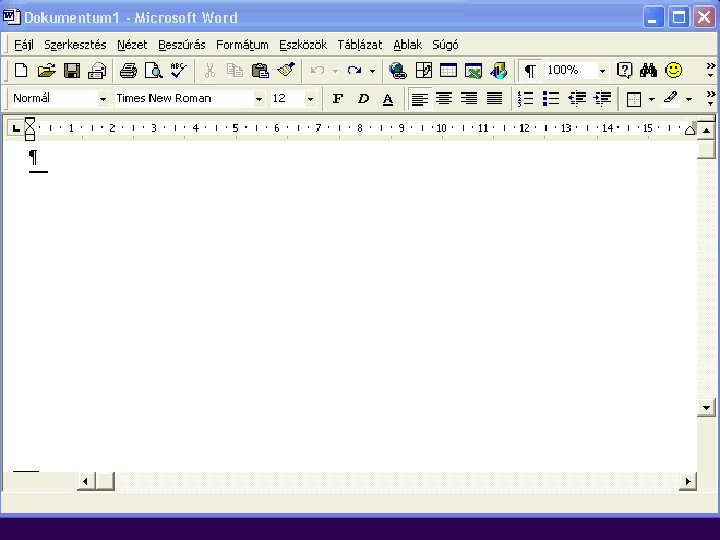Open the Fájl menu
Screen dimensions: 720x540
(x=24, y=45)
